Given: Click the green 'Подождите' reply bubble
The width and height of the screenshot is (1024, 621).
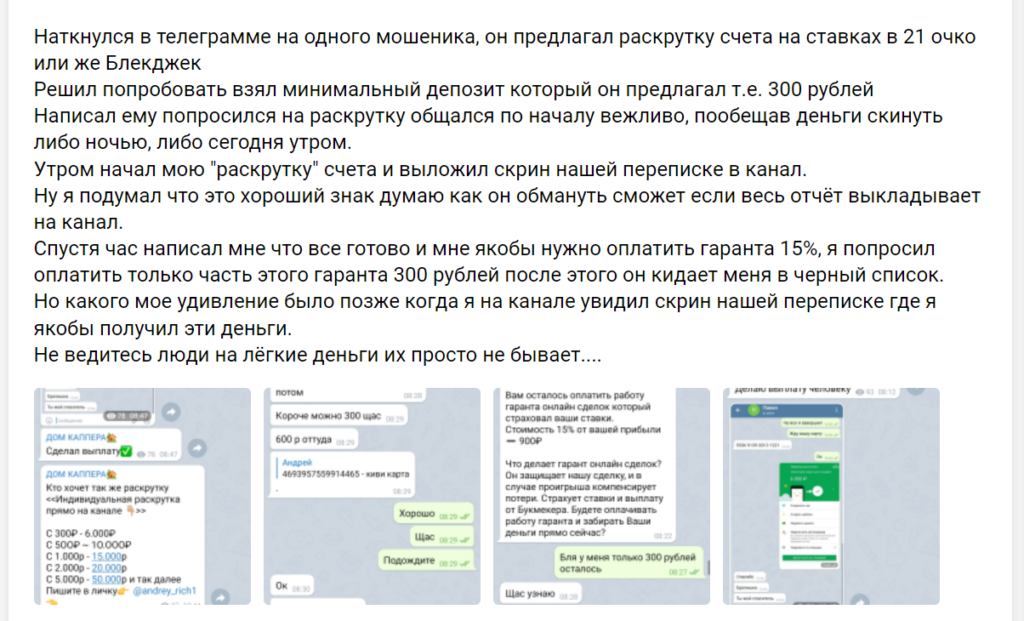Looking at the screenshot, I should 425,560.
